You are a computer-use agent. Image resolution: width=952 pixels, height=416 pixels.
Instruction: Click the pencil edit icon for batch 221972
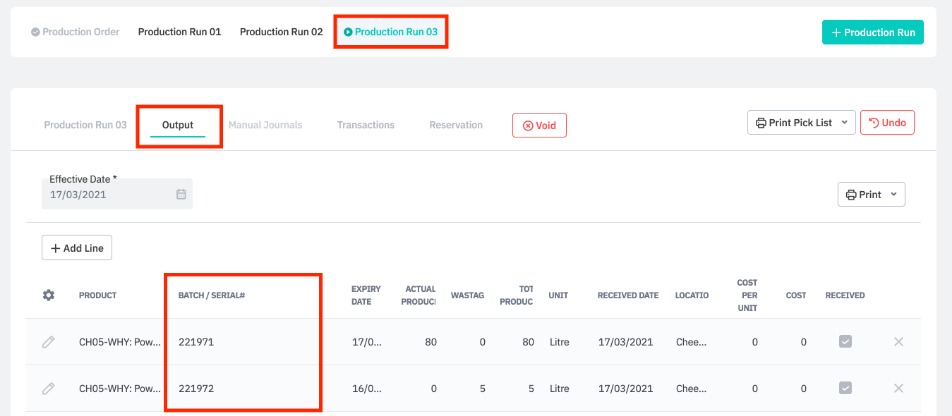pos(48,388)
